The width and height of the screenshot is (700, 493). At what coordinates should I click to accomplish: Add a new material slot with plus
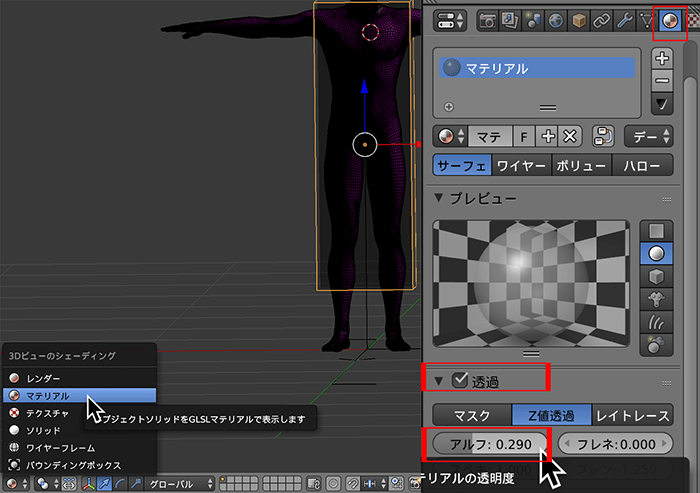point(662,59)
